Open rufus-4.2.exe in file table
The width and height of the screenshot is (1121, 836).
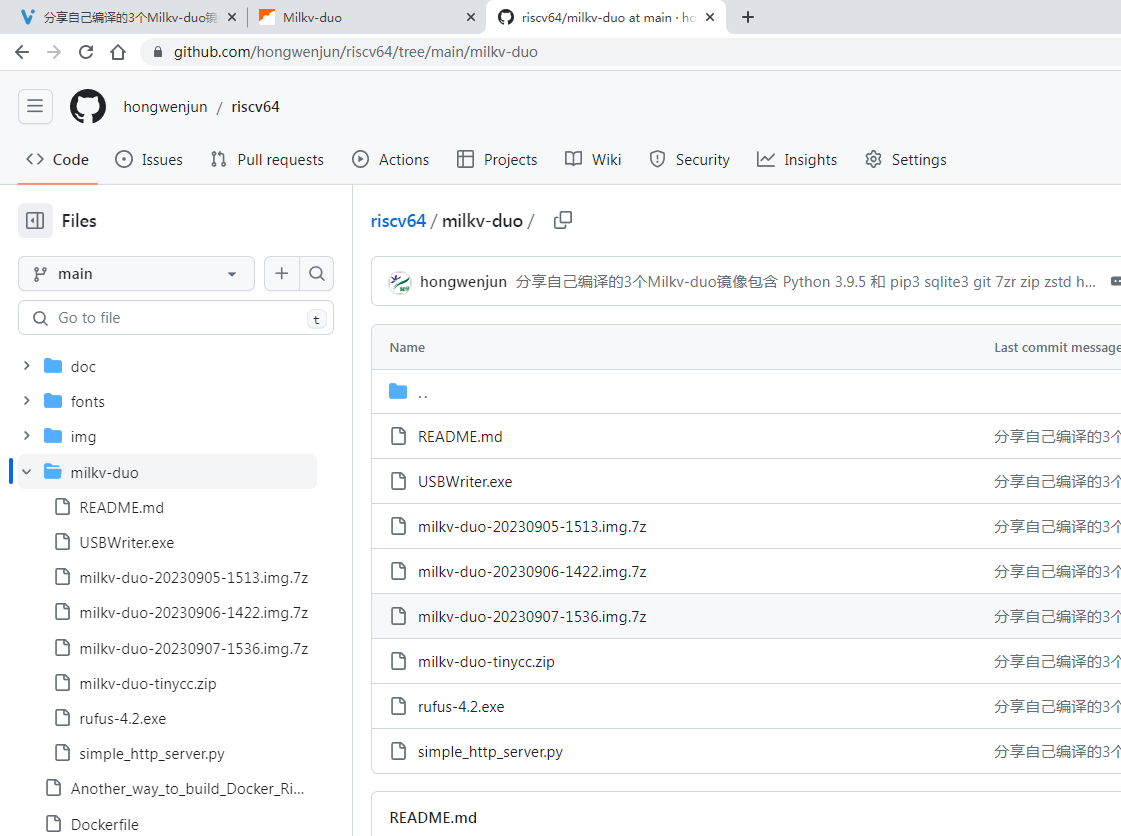pos(461,707)
